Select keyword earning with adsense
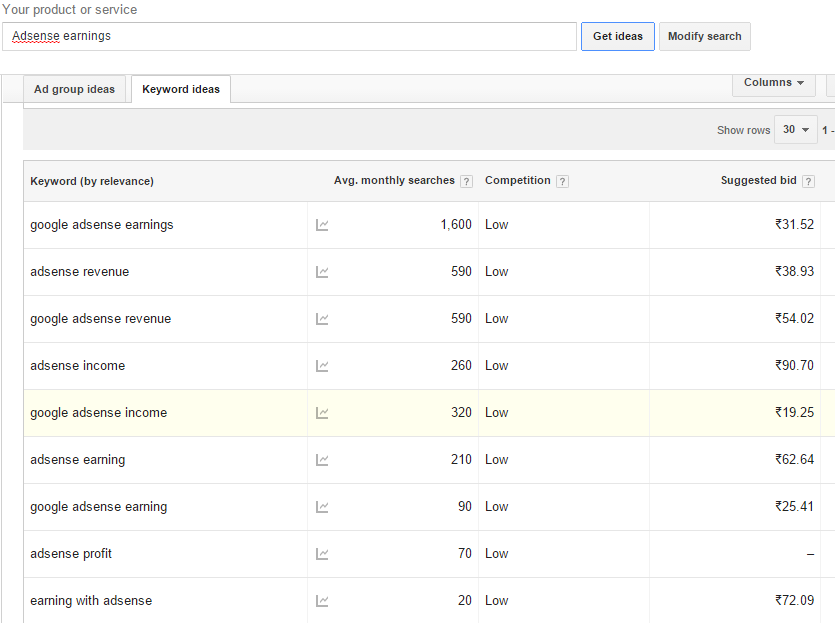The image size is (835, 623). pyautogui.click(x=91, y=601)
